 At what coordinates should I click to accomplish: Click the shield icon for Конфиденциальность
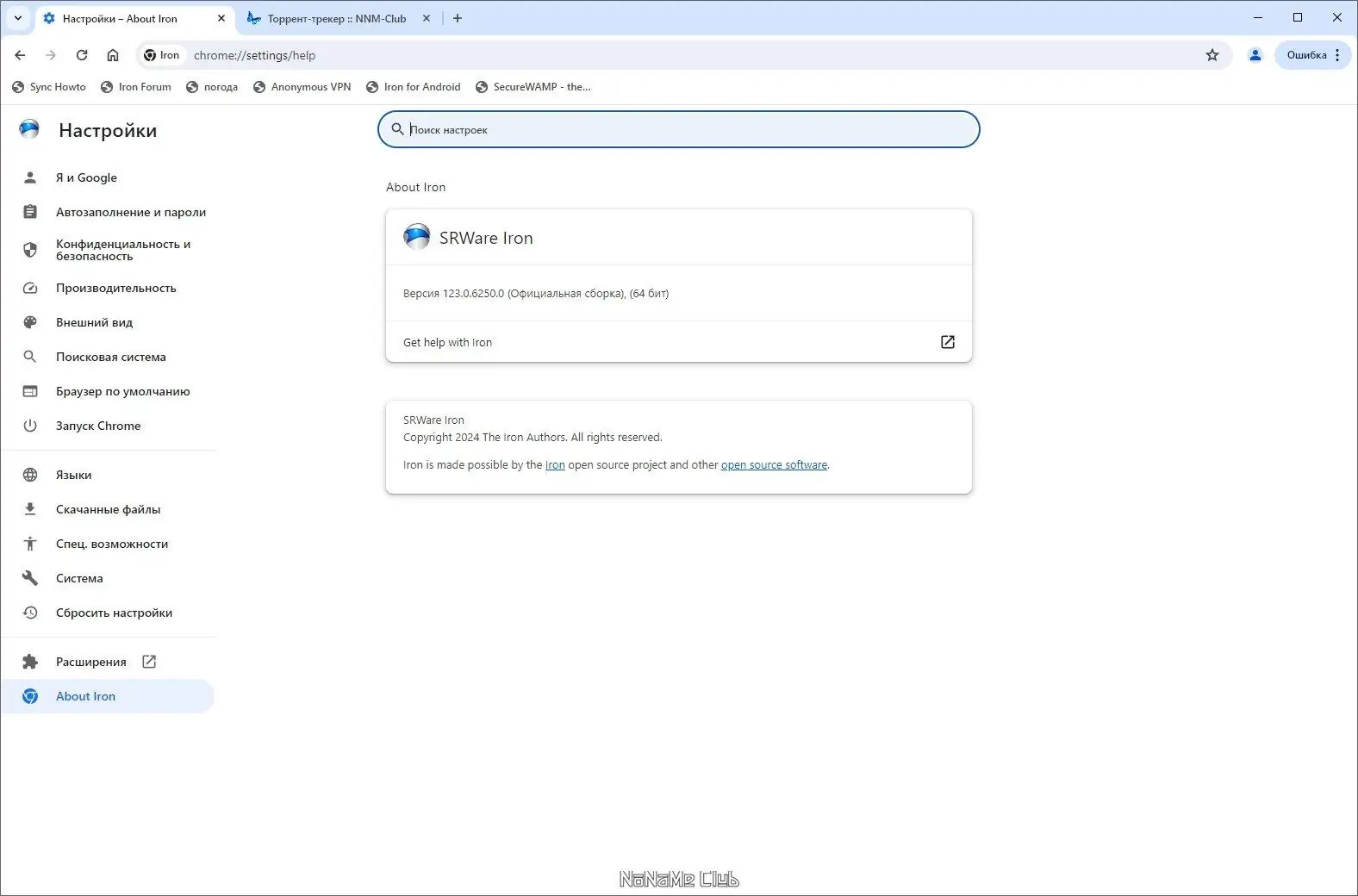(x=30, y=250)
